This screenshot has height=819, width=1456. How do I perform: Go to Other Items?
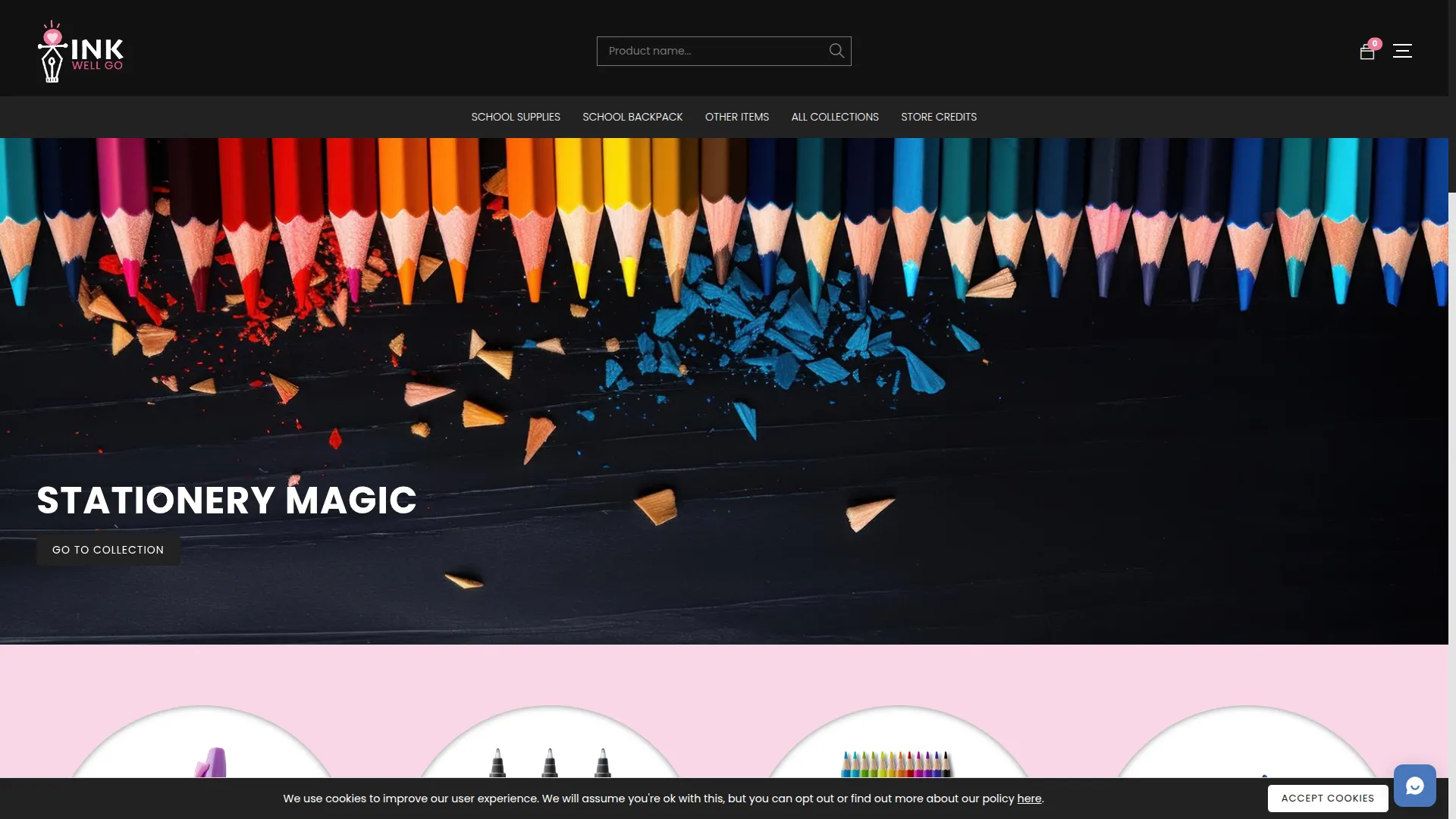click(x=737, y=117)
